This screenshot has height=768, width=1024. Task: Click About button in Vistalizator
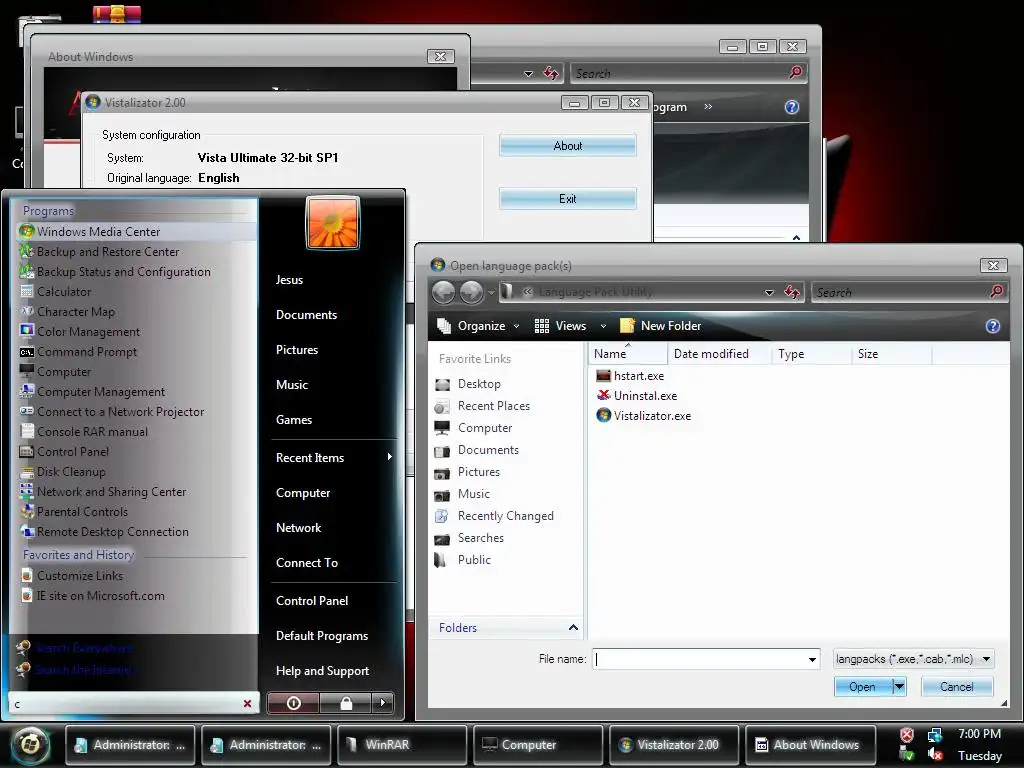point(568,146)
